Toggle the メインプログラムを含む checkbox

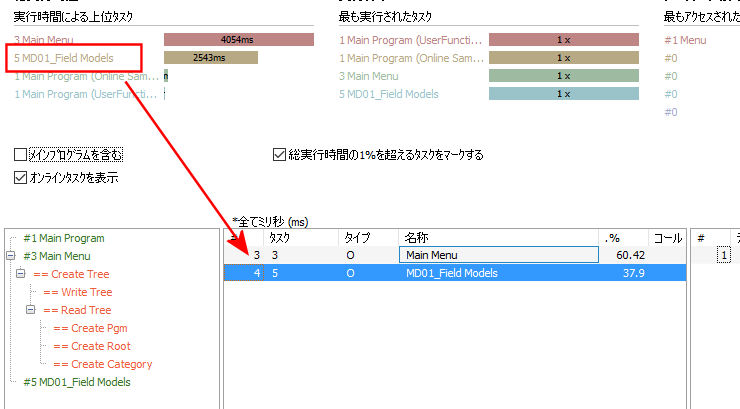[20, 155]
